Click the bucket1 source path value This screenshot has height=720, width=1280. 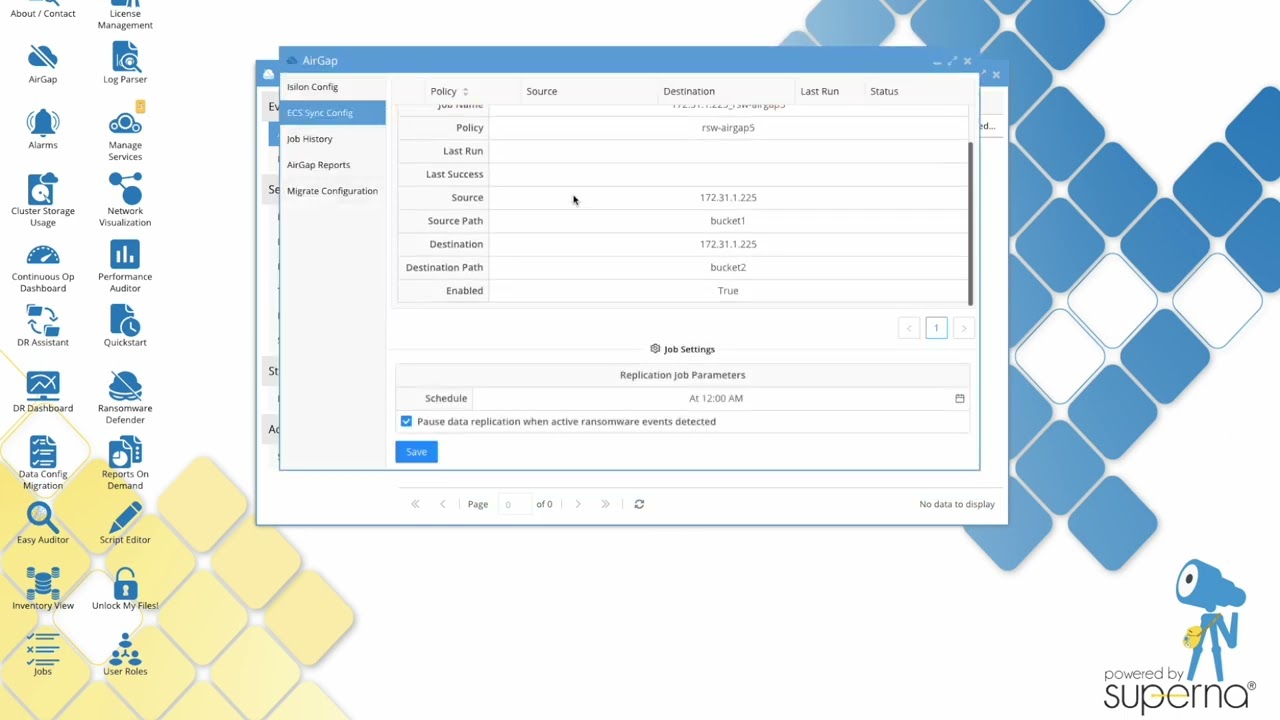[x=728, y=221]
